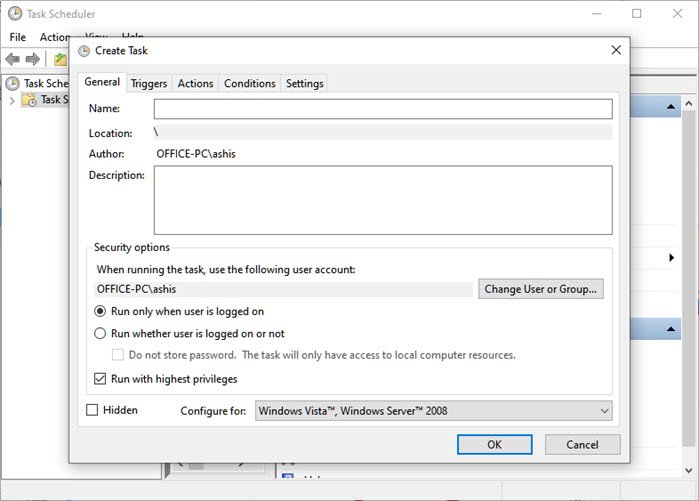699x501 pixels.
Task: Click into the Name text field
Action: (382, 109)
